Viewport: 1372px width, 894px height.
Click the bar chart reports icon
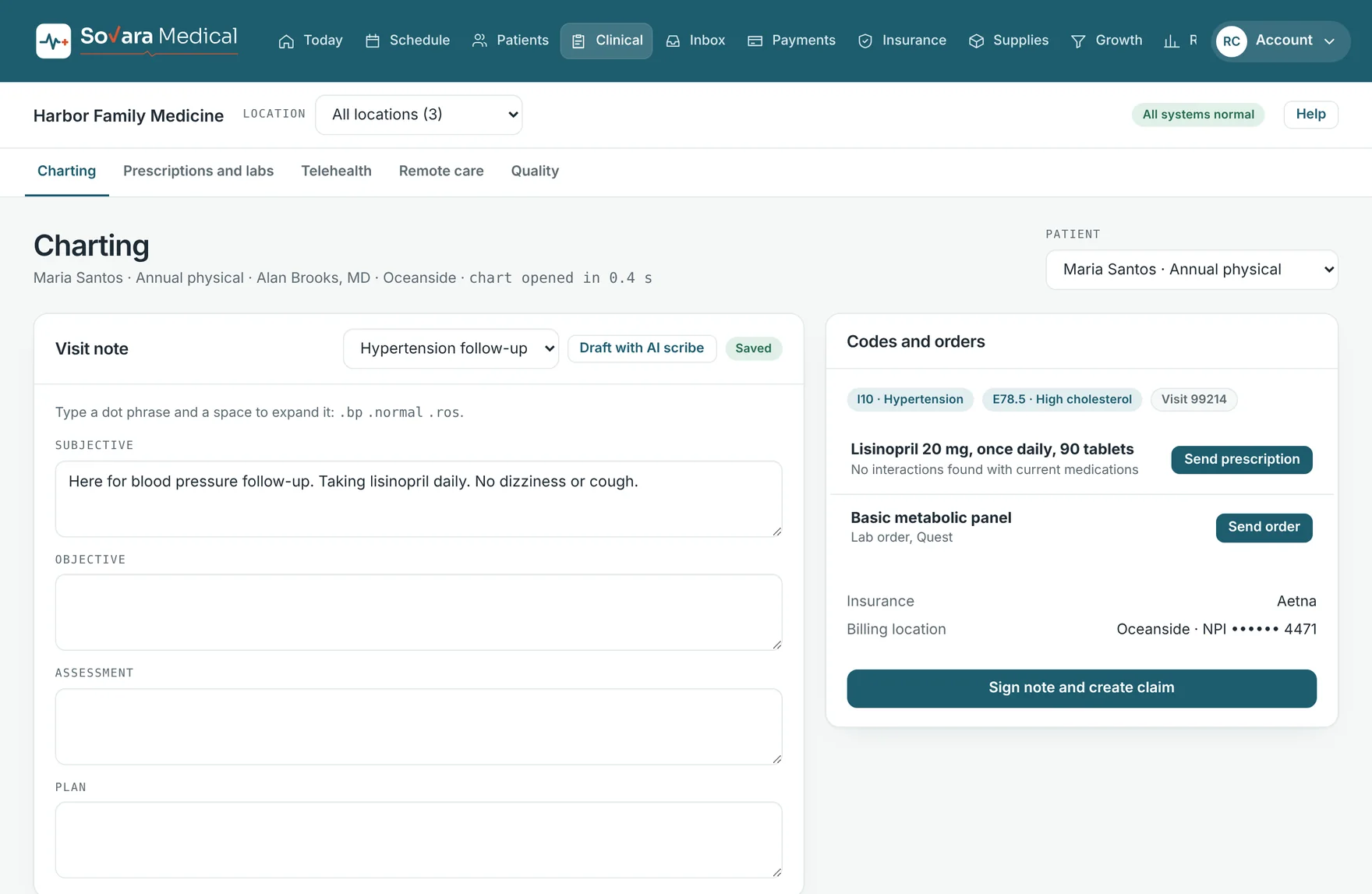[x=1172, y=41]
